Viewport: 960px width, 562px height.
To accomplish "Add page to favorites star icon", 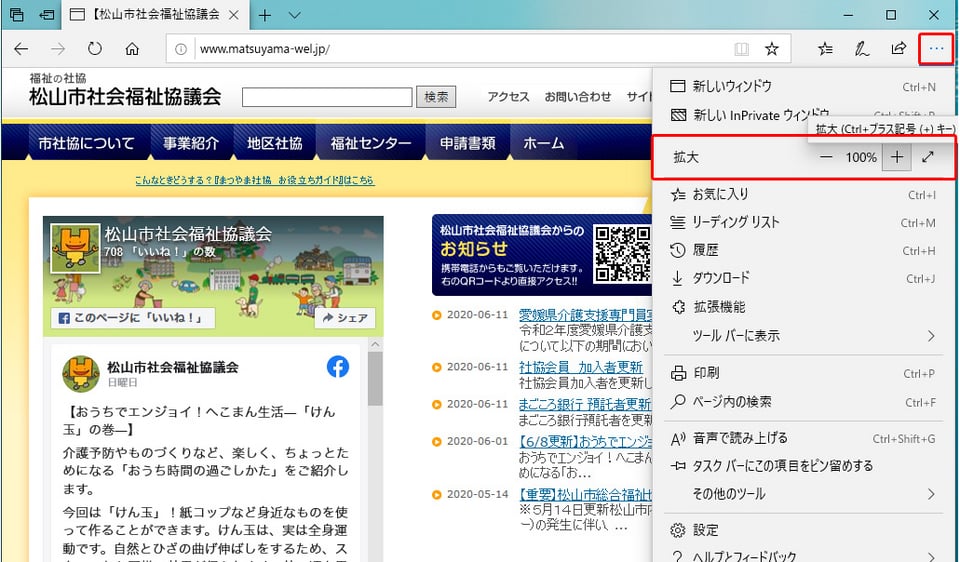I will pos(772,49).
